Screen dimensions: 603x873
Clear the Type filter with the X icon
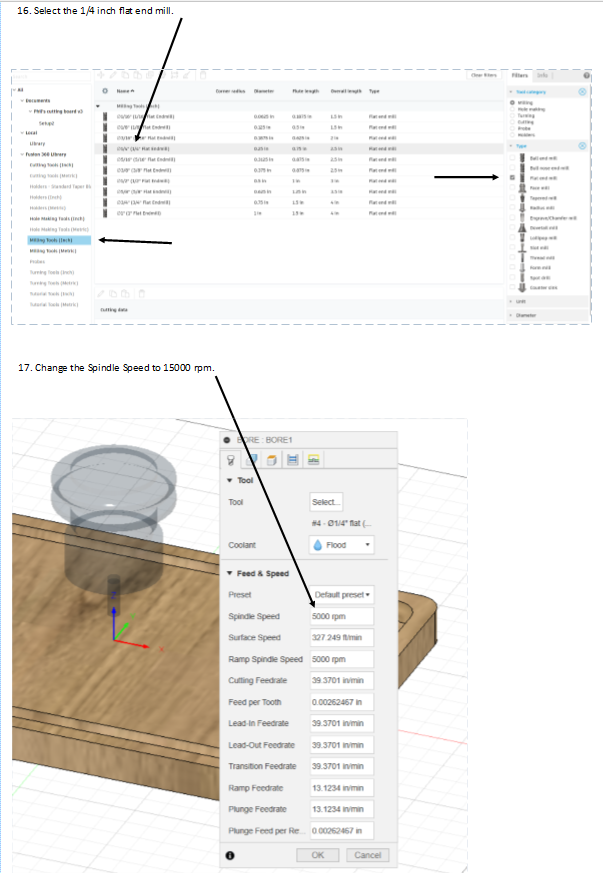[x=582, y=146]
